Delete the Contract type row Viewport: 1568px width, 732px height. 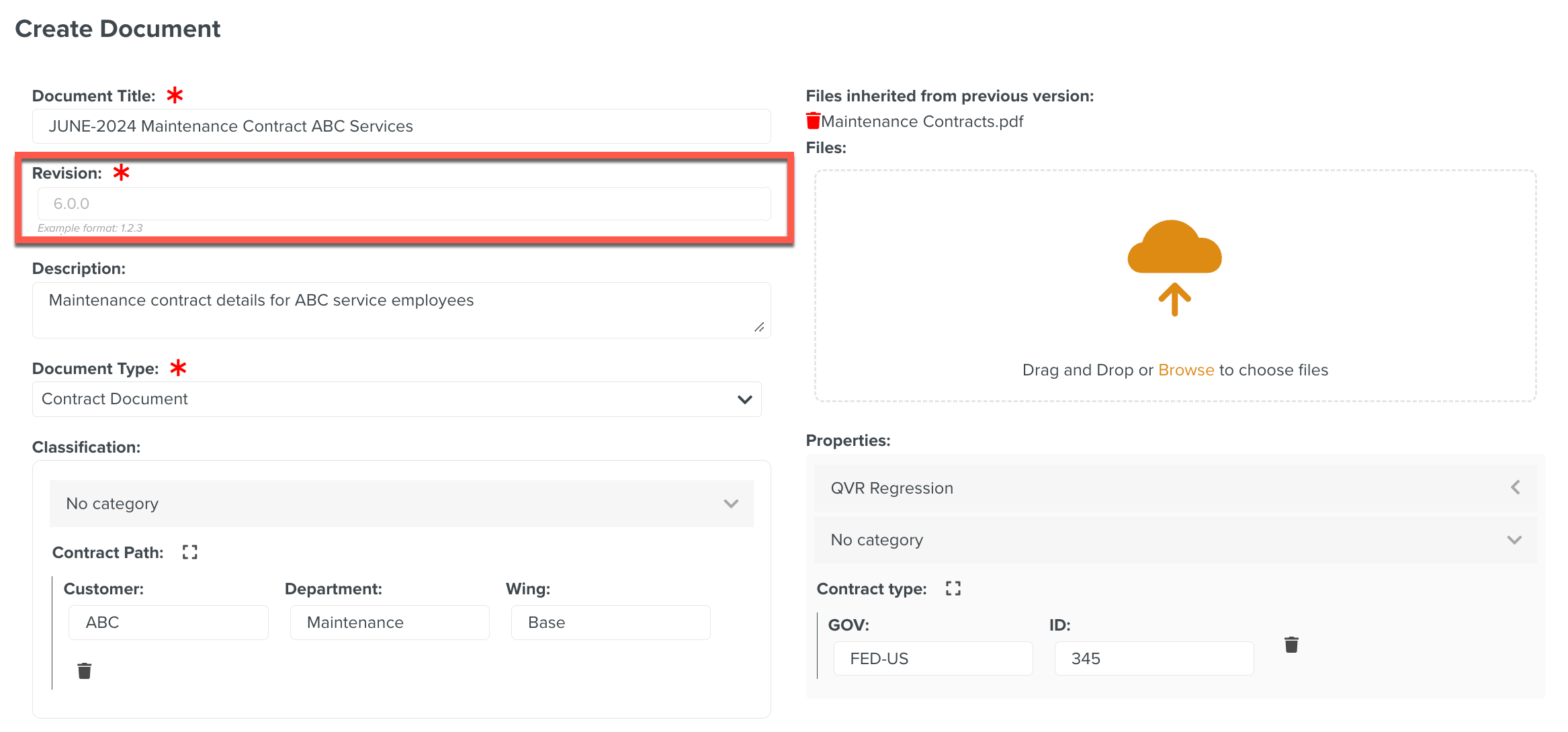pyautogui.click(x=1291, y=645)
